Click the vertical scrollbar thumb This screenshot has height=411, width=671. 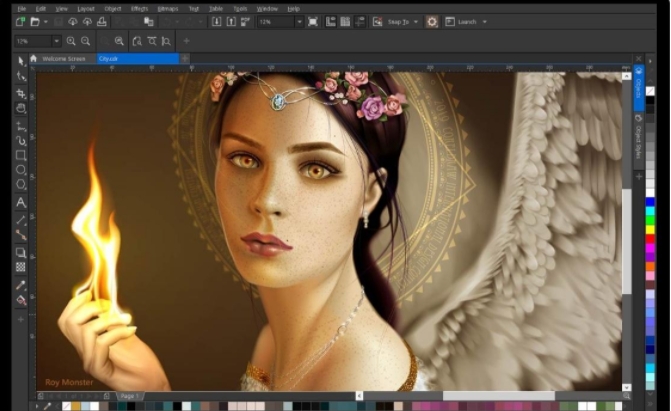pyautogui.click(x=626, y=241)
